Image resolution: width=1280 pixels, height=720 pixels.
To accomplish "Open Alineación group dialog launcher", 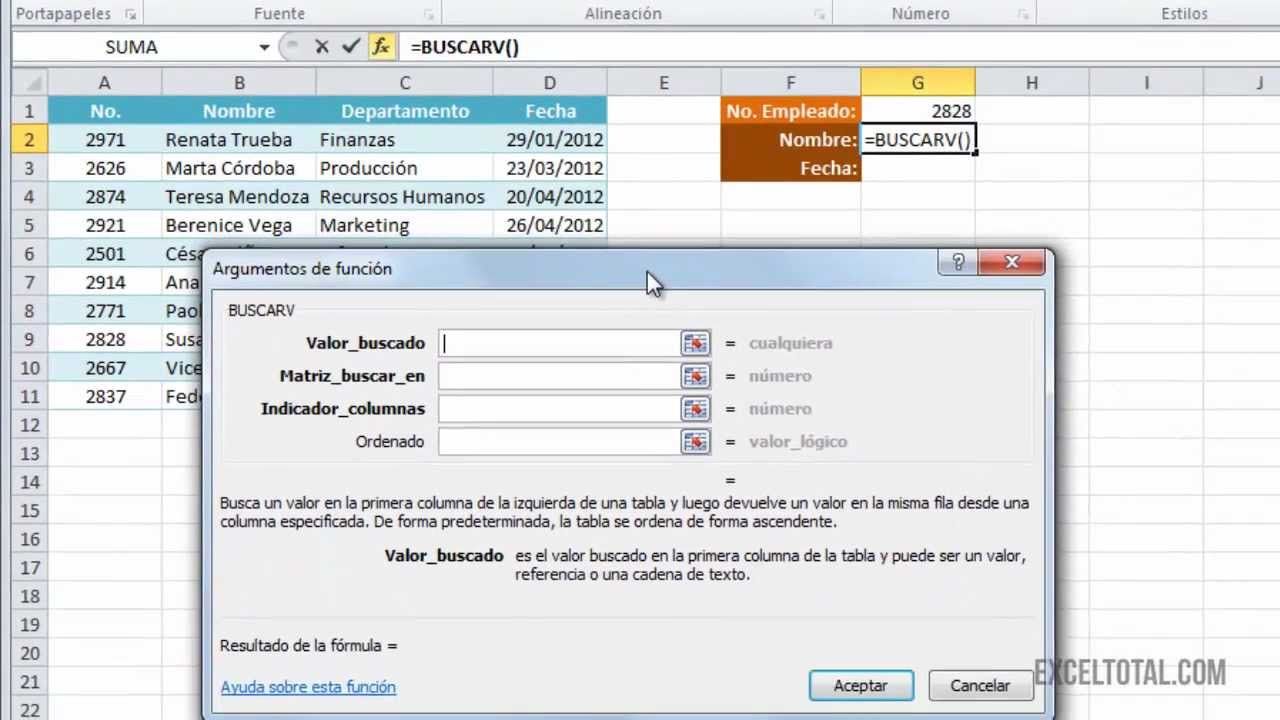I will coord(819,15).
